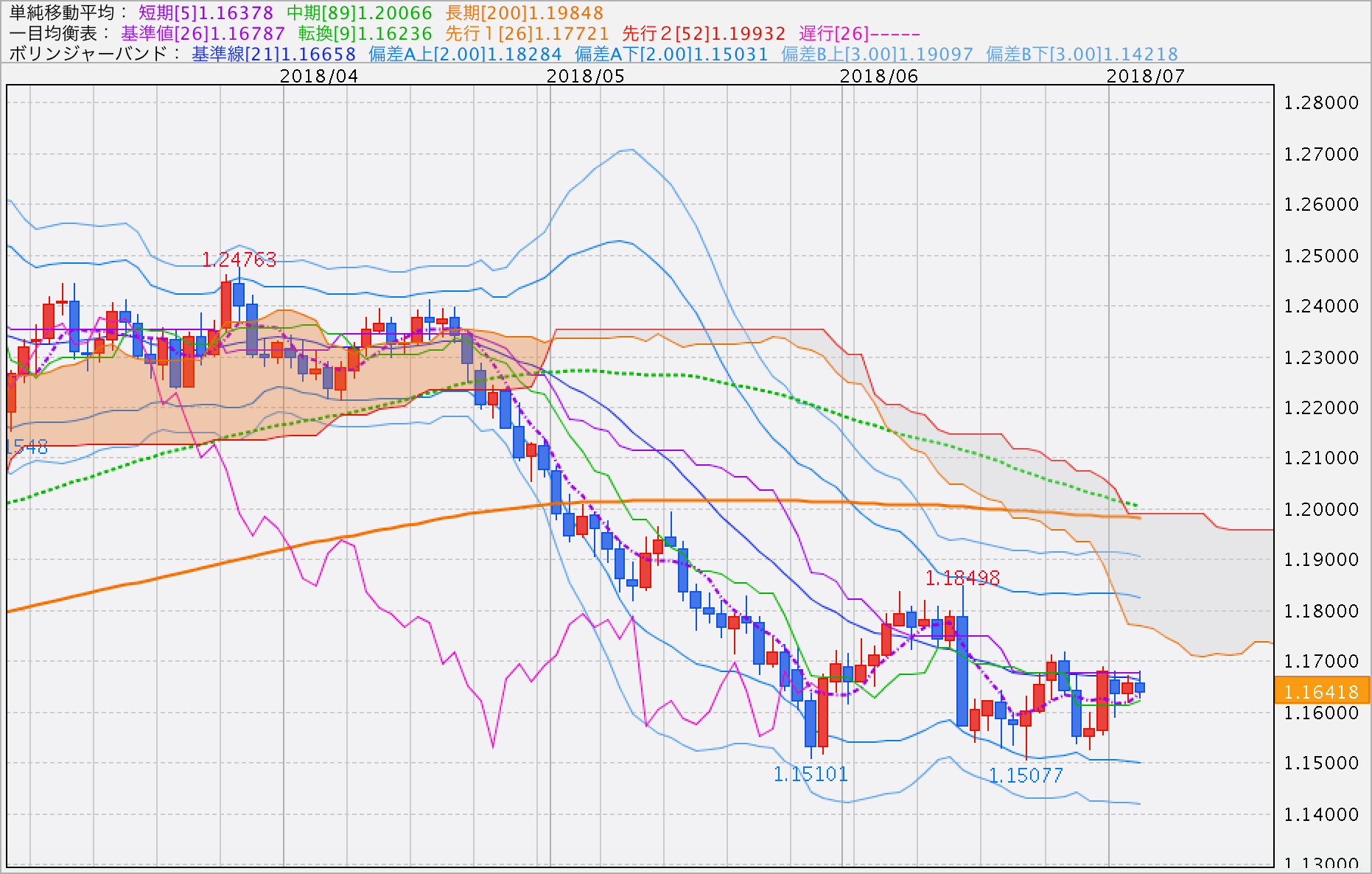
Task: Click the 2018/04 date axis label
Action: pos(319,76)
